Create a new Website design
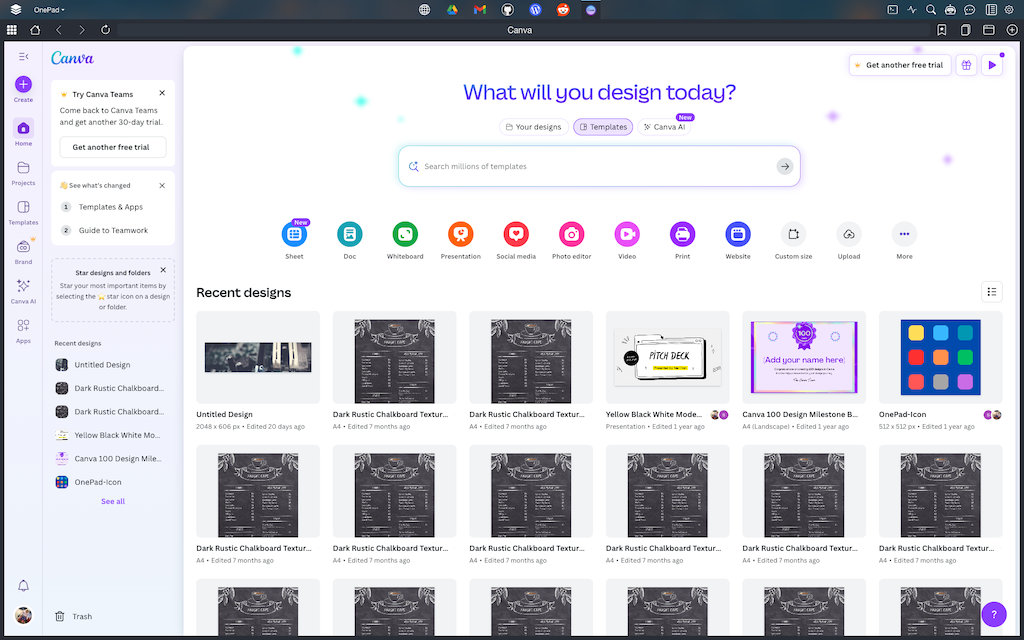Viewport: 1024px width, 640px height. (738, 234)
